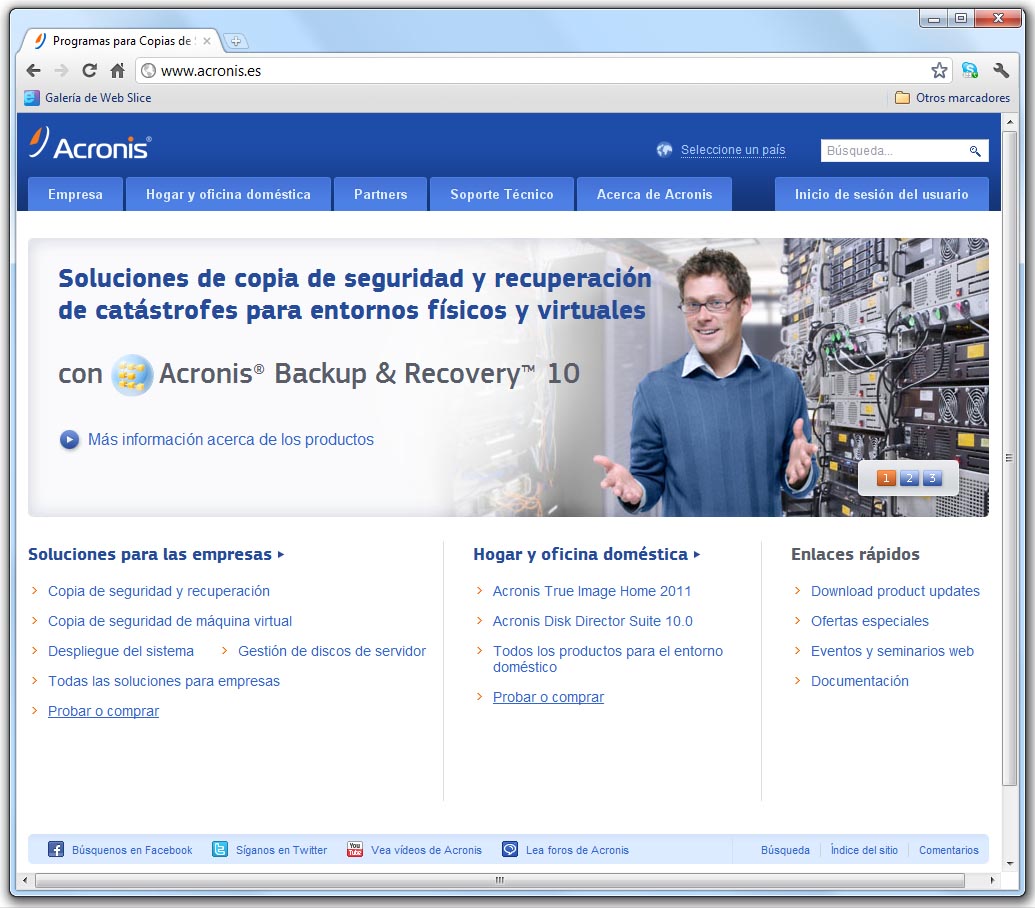
Task: Open Índice del sitio link
Action: pyautogui.click(x=864, y=850)
